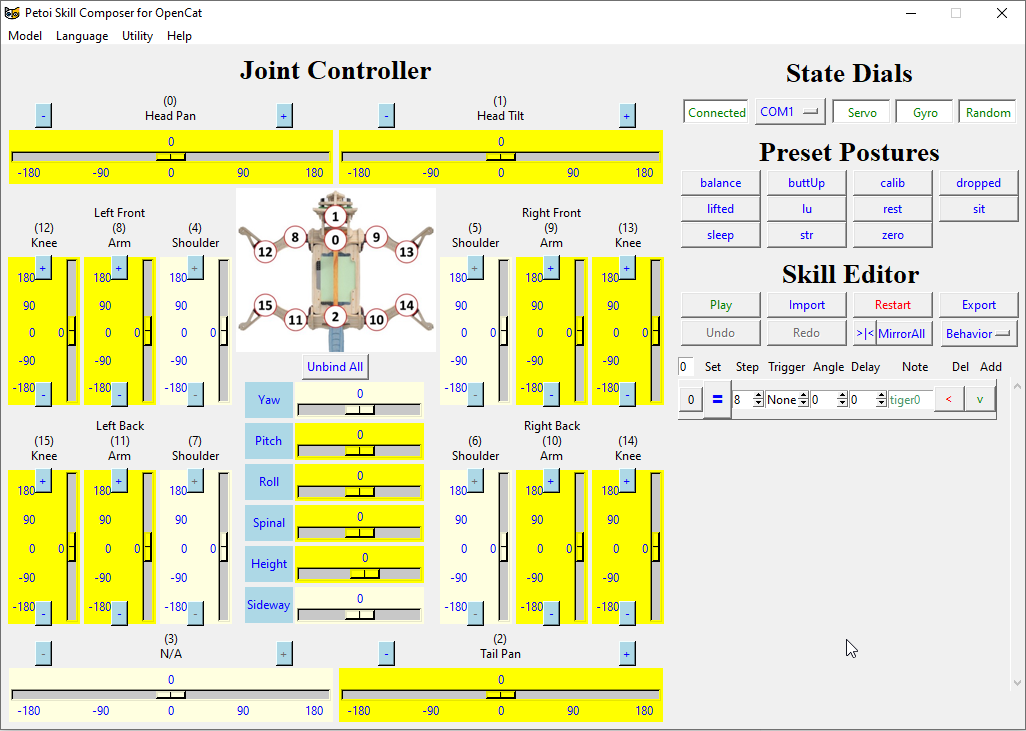Click the Head Pan slider track
Screen dimensions: 1026x731
[x=171, y=156]
